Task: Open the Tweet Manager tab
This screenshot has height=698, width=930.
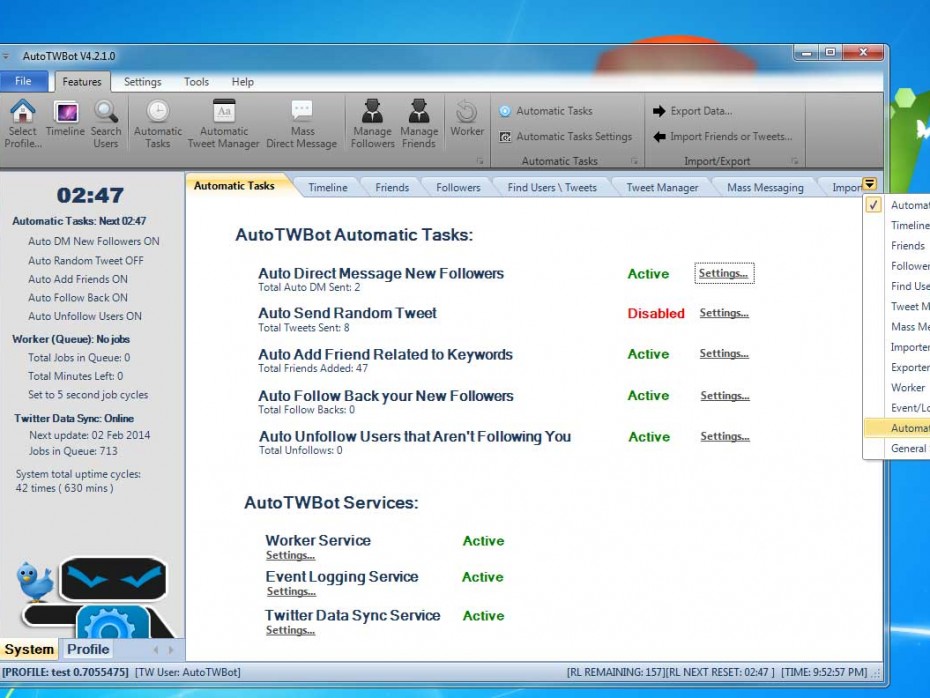Action: click(x=663, y=187)
